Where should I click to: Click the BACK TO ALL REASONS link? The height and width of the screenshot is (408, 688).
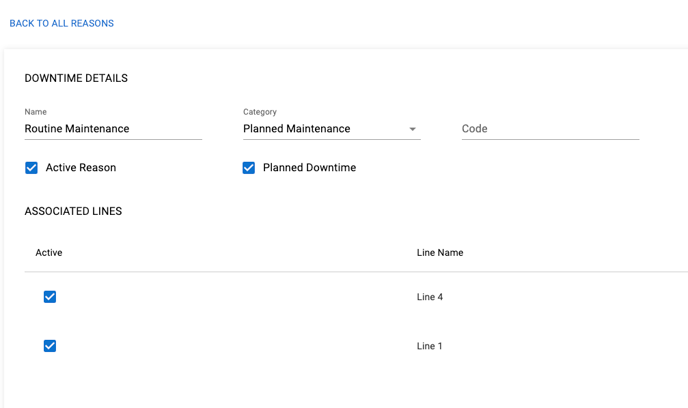61,23
